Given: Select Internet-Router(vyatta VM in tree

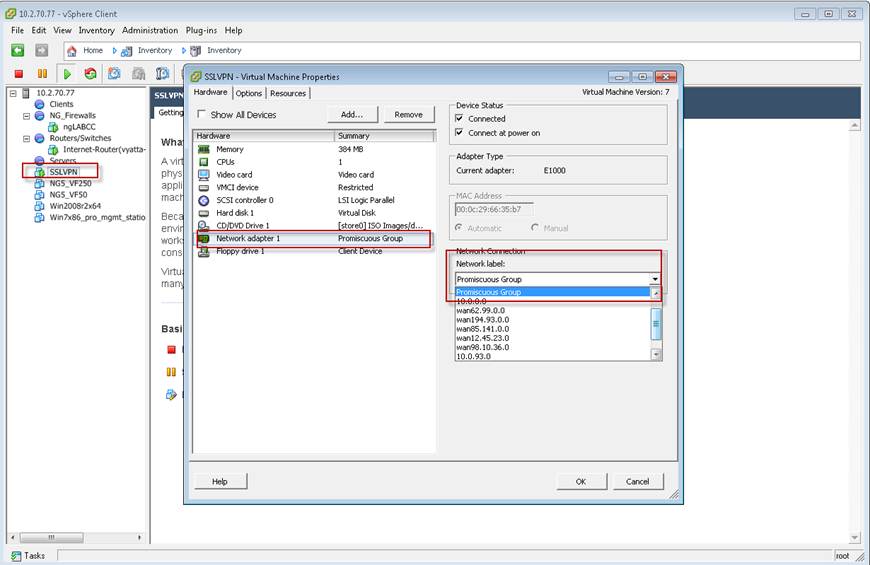Looking at the screenshot, I should pyautogui.click(x=104, y=150).
